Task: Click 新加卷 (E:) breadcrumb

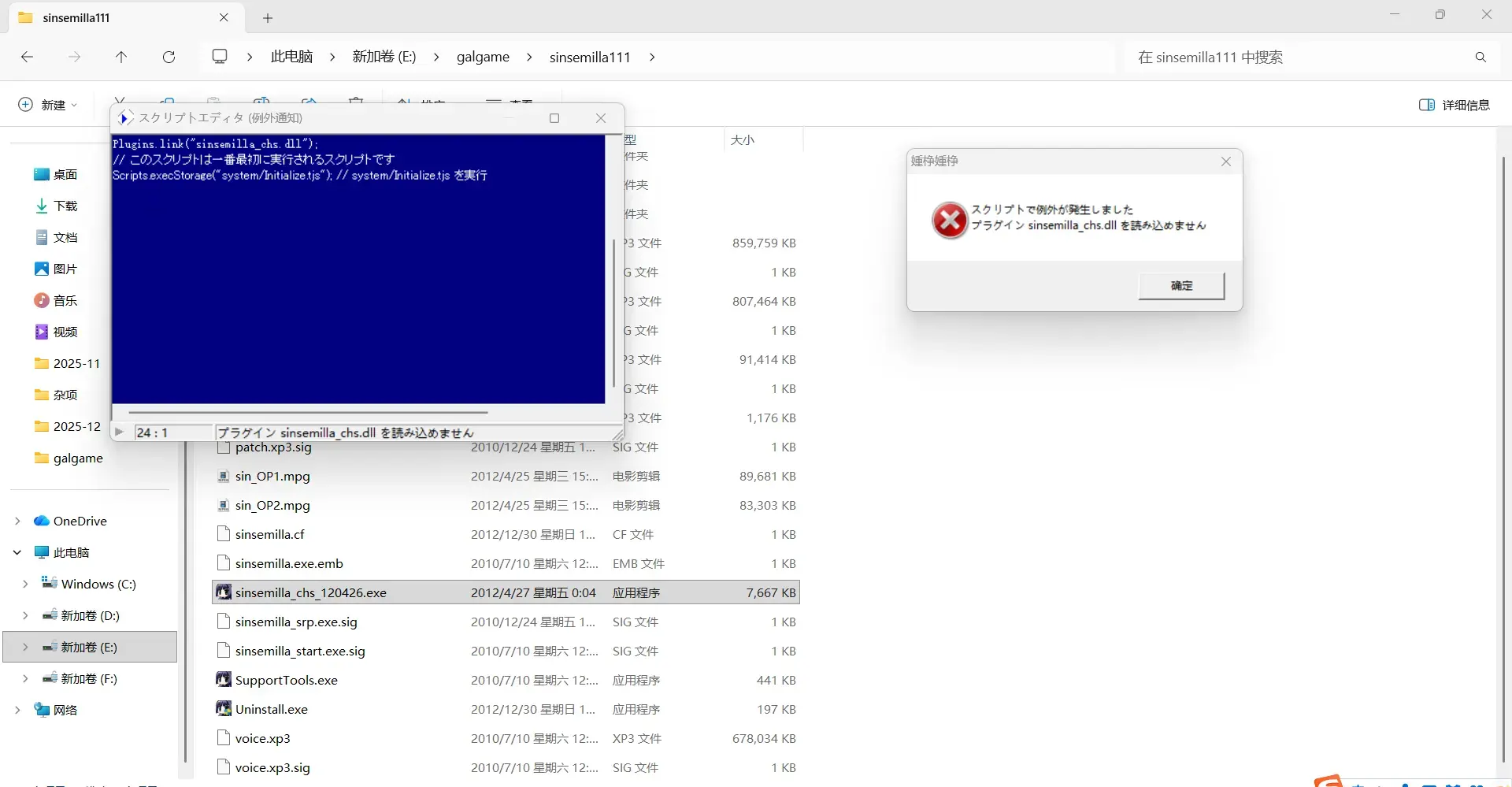Action: coord(384,57)
